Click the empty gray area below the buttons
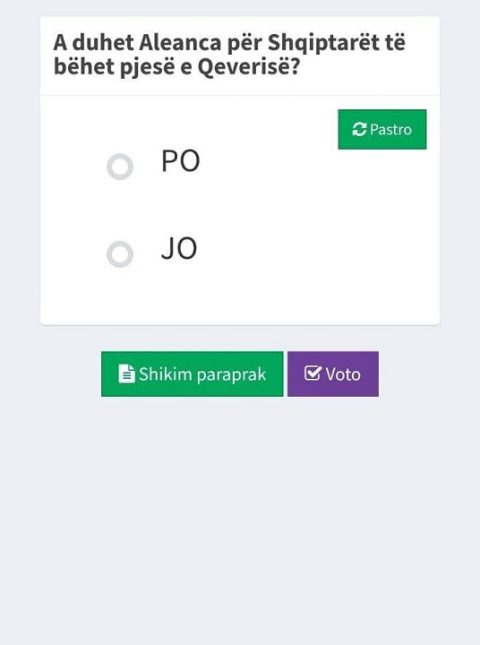The image size is (480, 645). 240,518
